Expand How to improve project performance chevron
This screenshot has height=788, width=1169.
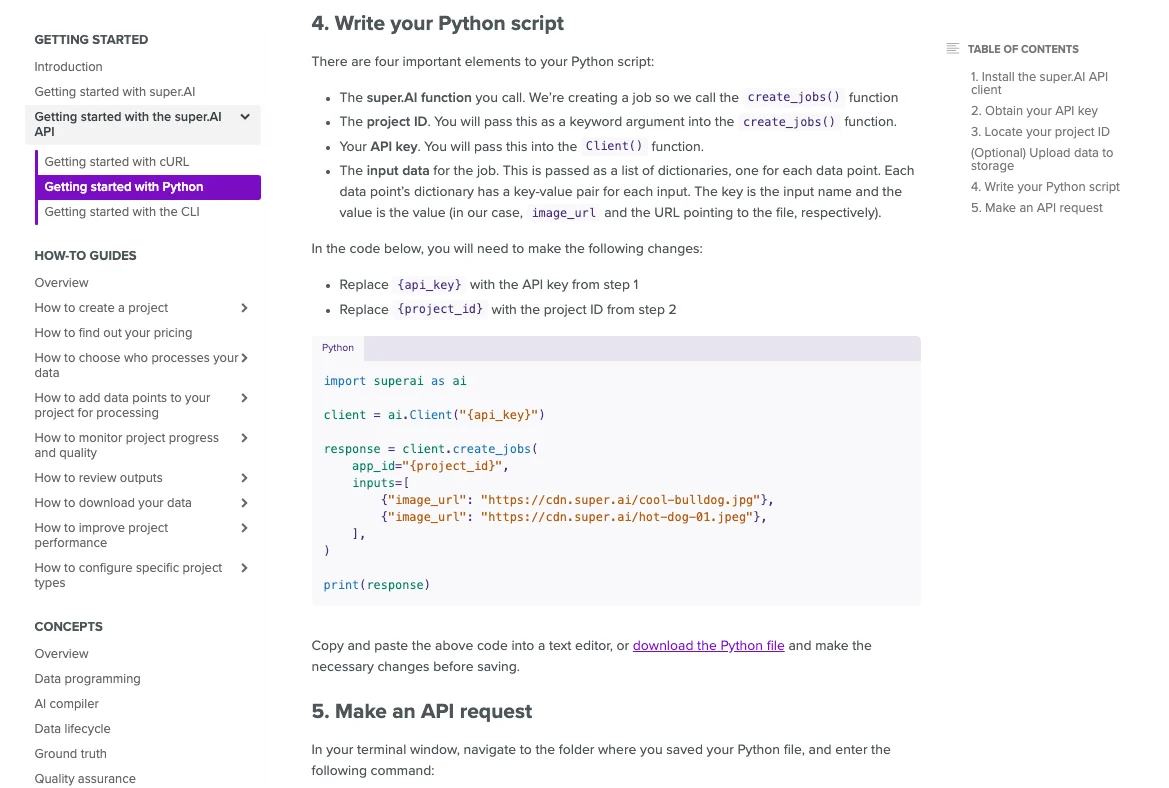coord(244,528)
